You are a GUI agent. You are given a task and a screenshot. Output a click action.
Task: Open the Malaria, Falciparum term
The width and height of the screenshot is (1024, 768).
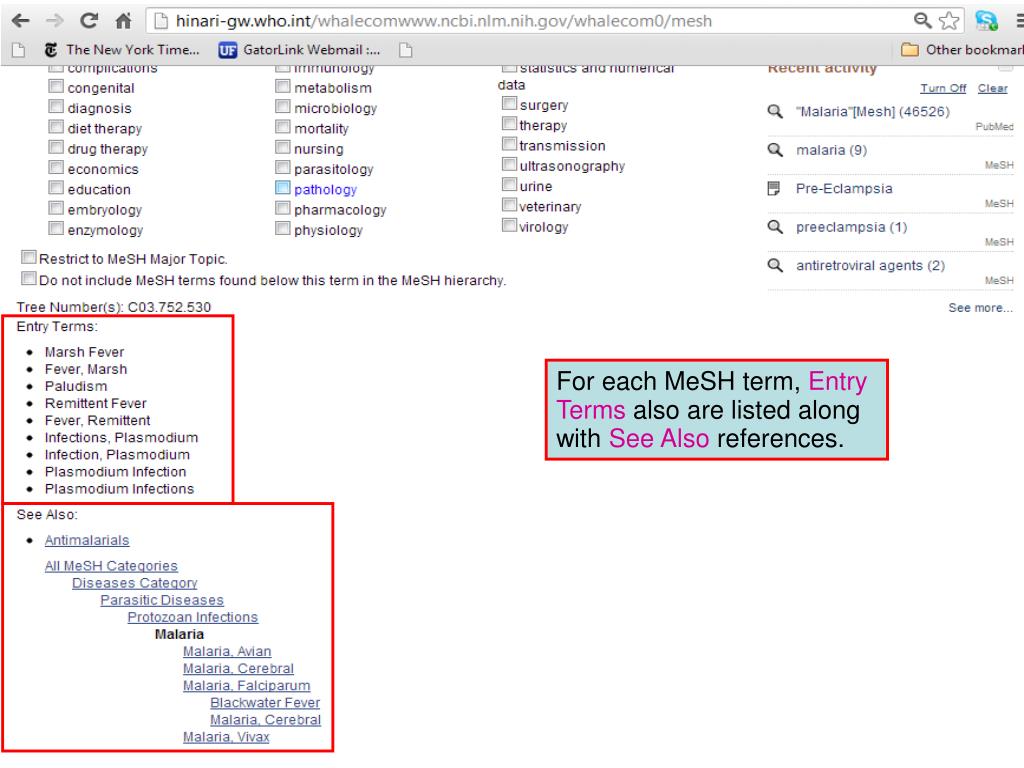246,686
